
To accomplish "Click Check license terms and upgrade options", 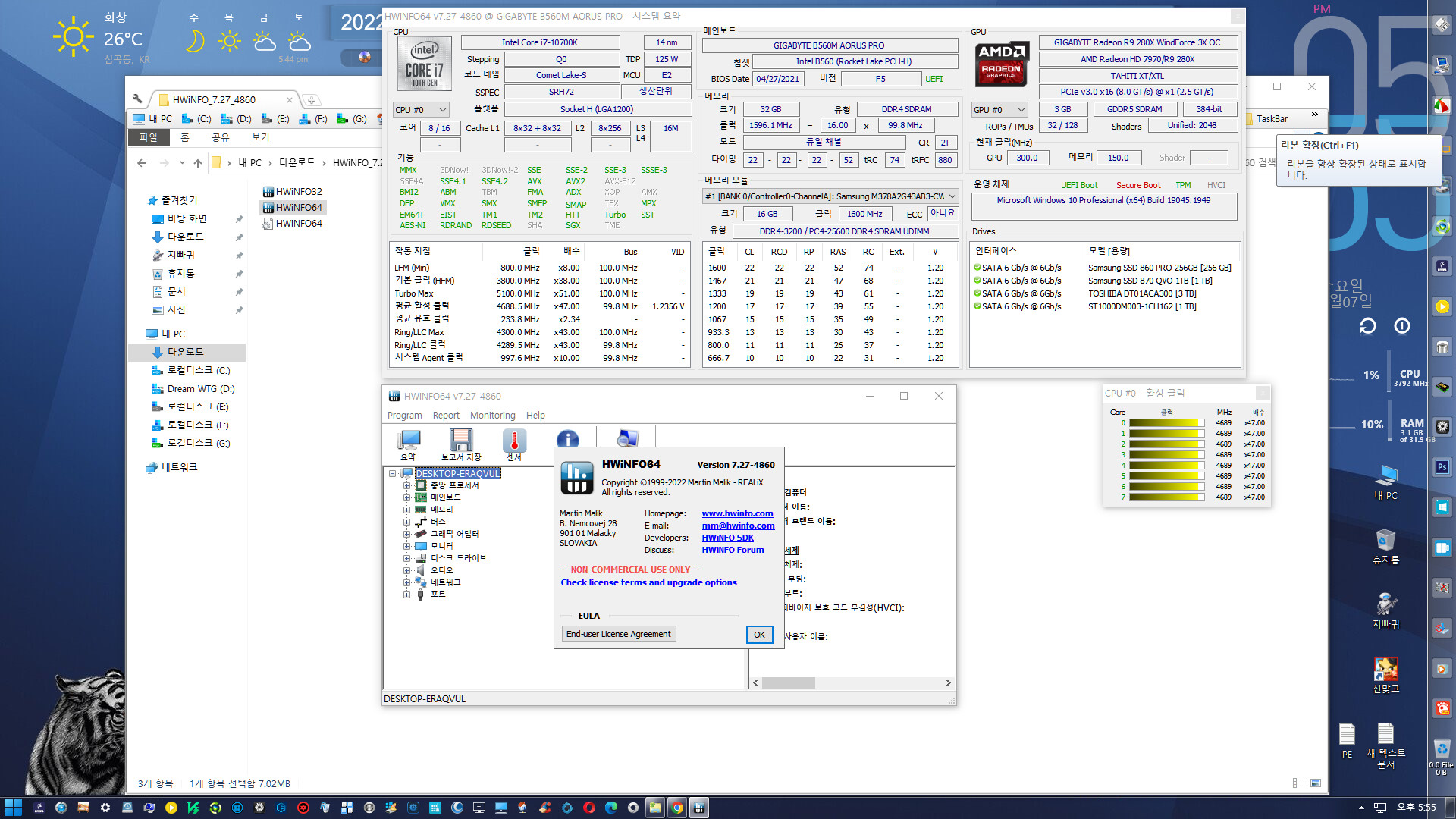I will [648, 582].
